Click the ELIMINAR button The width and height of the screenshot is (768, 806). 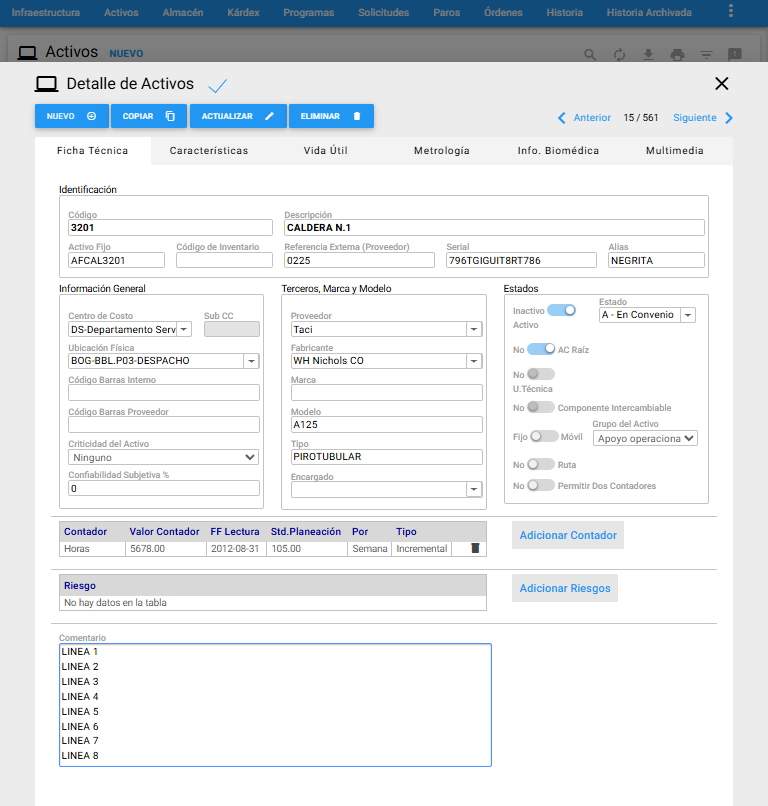click(331, 116)
